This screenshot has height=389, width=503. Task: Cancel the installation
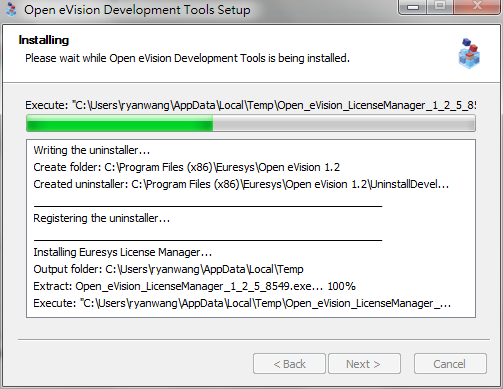click(x=450, y=364)
